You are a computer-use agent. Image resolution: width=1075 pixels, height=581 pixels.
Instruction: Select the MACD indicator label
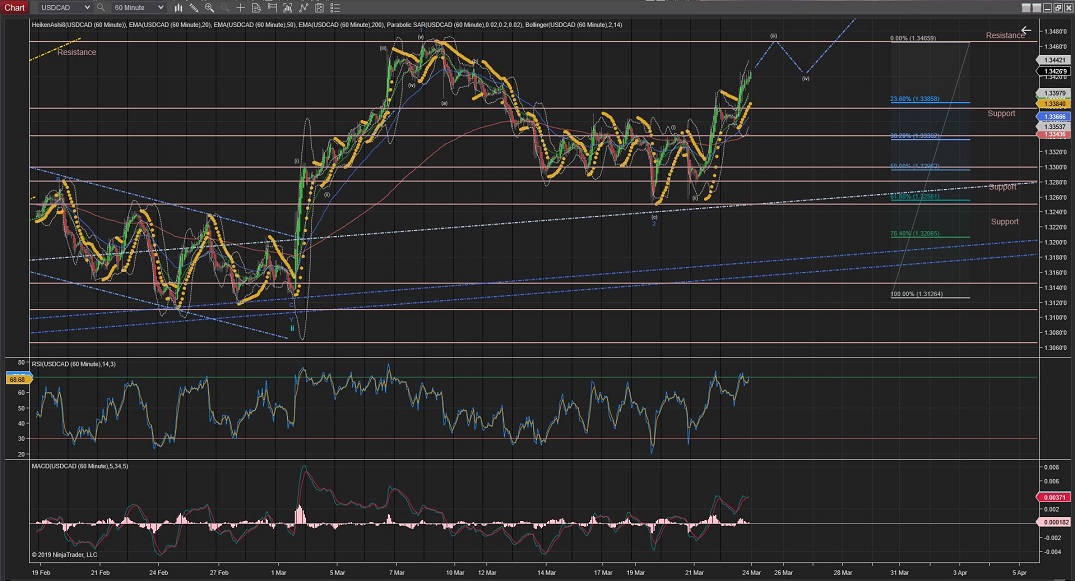tap(82, 467)
